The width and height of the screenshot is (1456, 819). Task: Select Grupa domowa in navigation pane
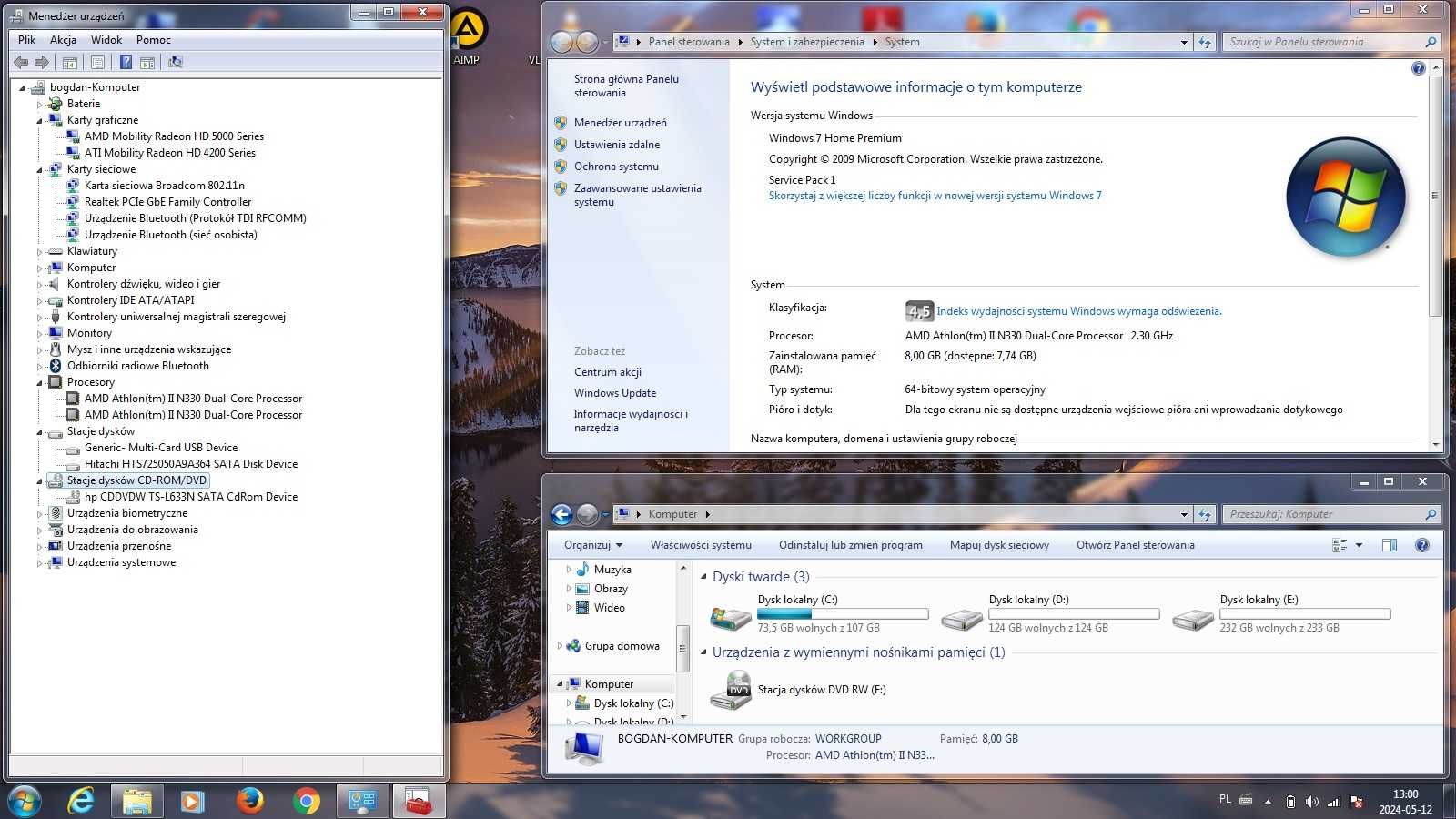tap(622, 646)
